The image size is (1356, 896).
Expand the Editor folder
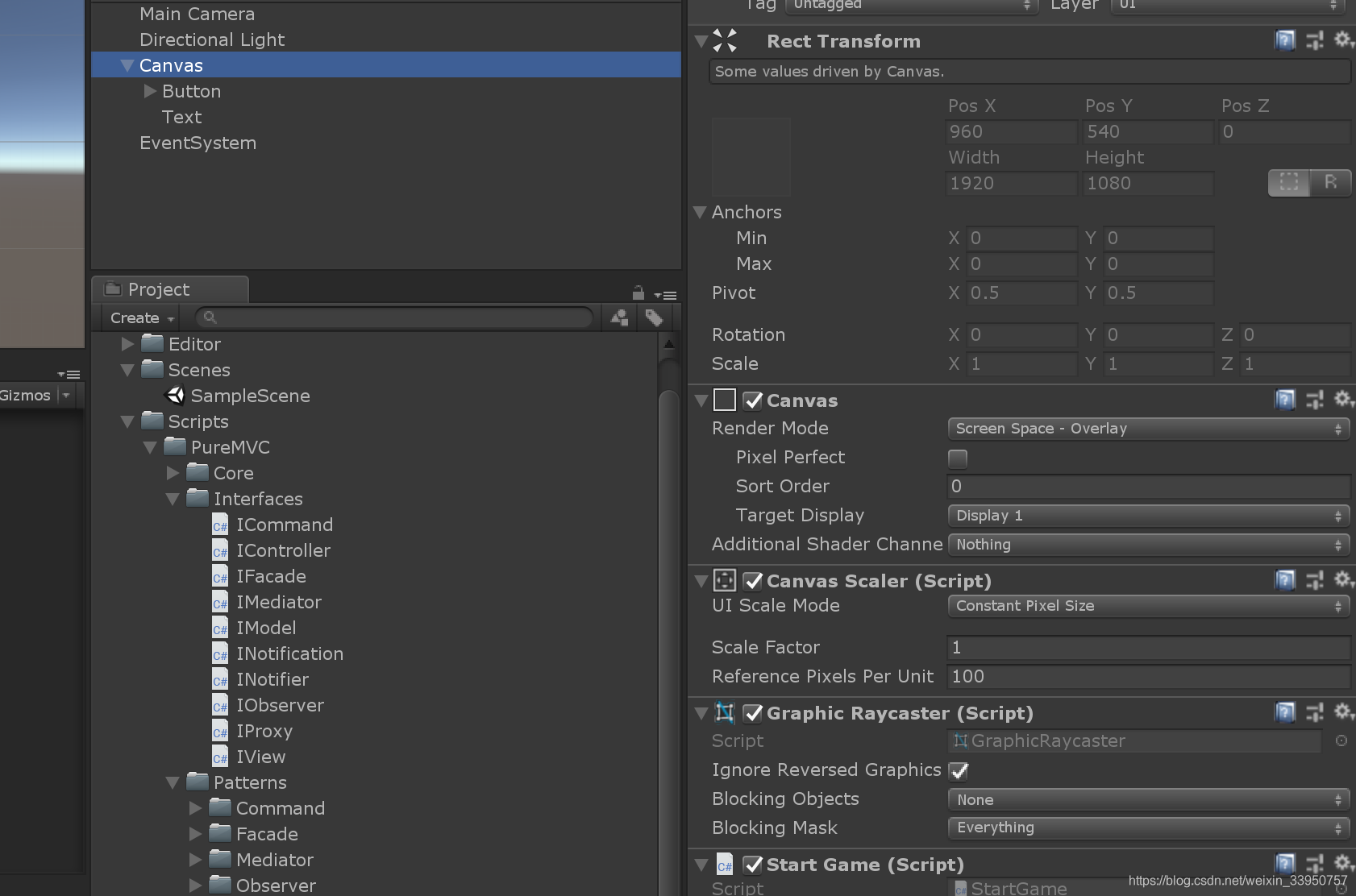(127, 344)
